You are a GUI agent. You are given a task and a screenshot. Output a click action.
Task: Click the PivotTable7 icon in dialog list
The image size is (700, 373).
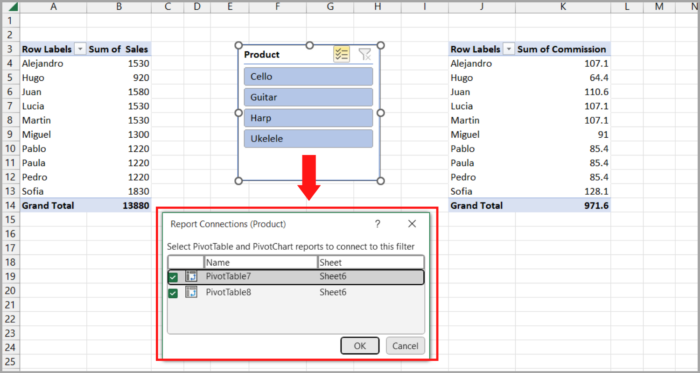[x=192, y=277]
